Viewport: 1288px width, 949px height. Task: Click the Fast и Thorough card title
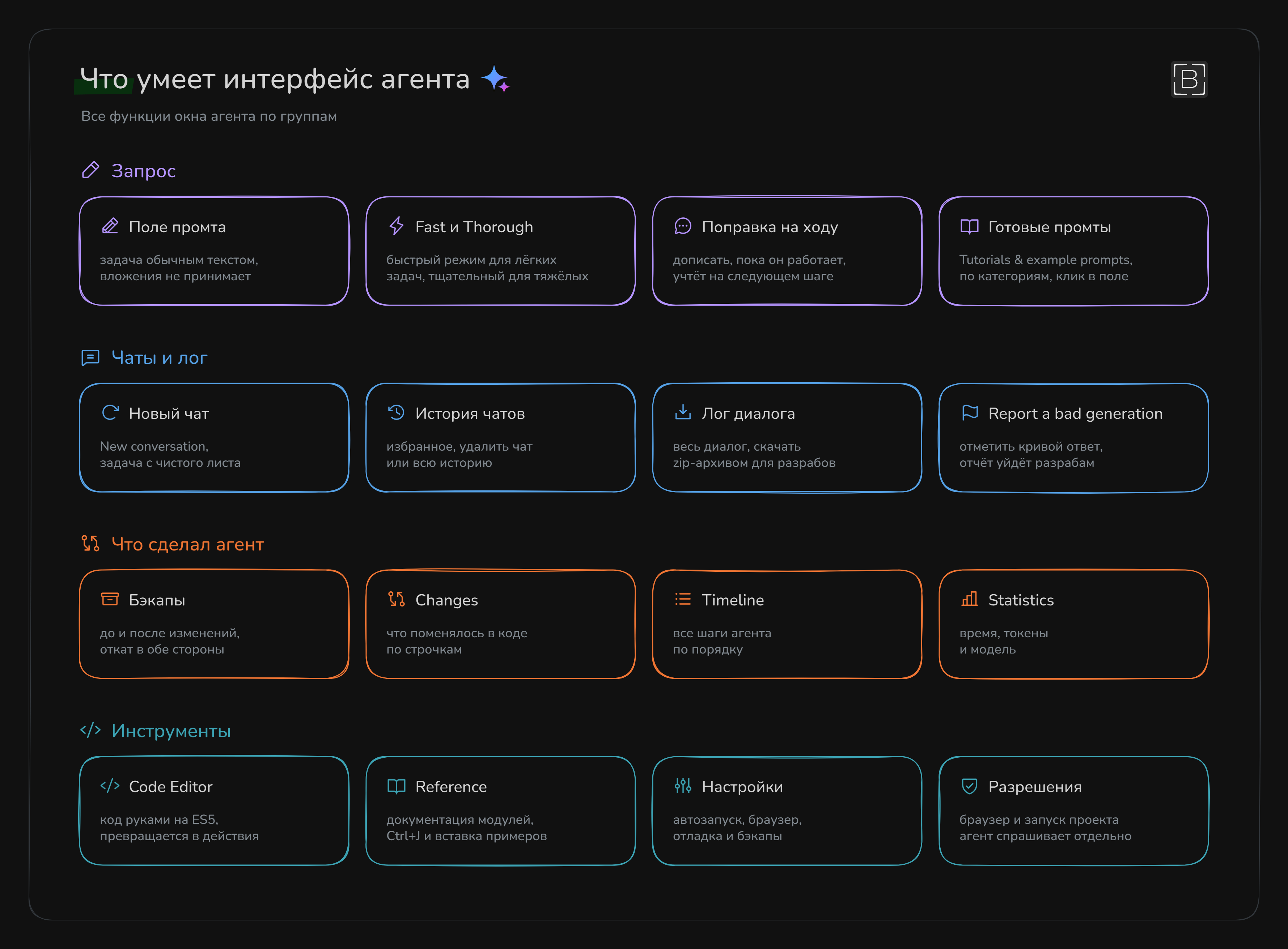pos(474,227)
